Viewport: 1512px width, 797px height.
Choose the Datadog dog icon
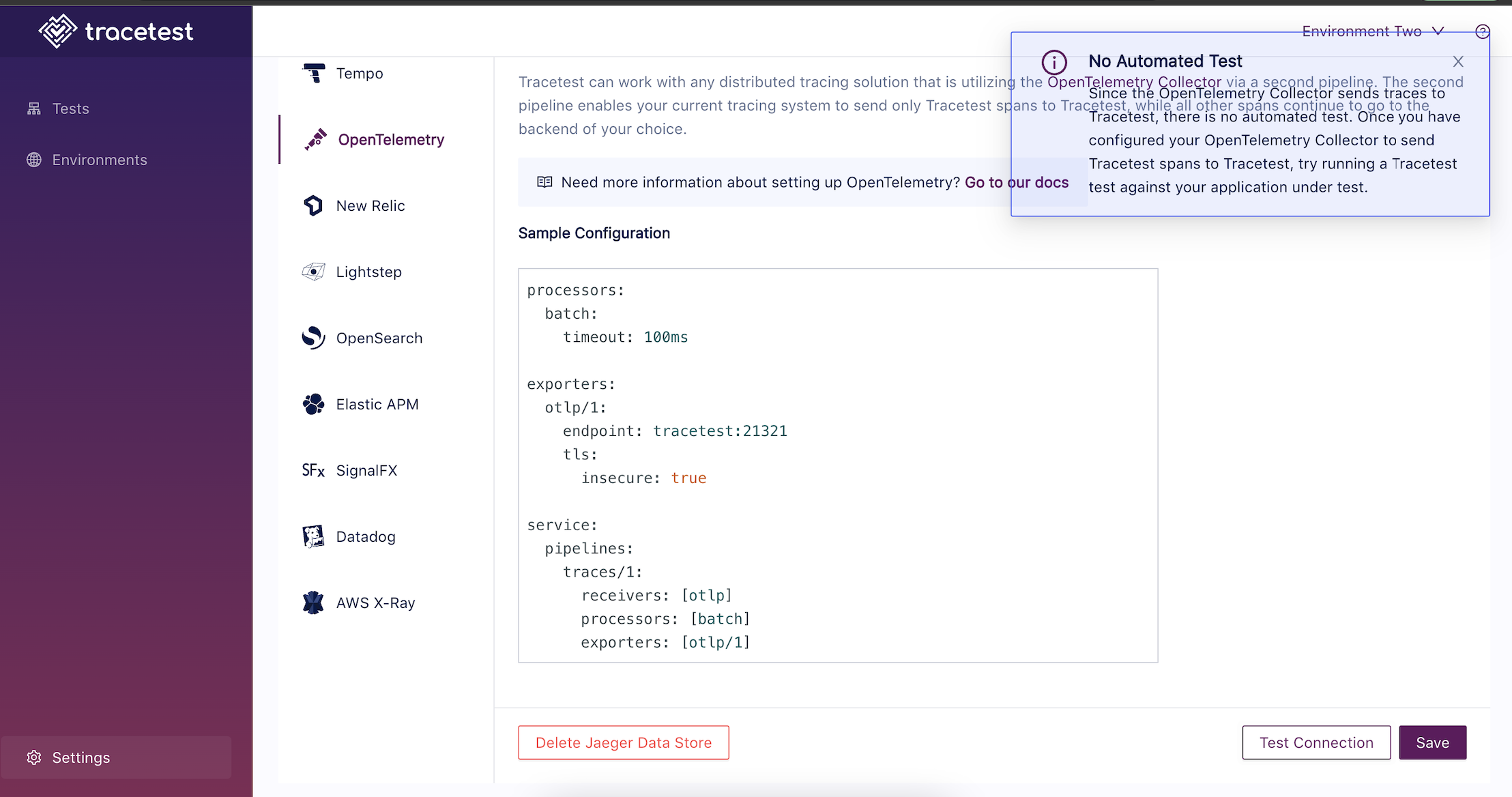click(313, 536)
